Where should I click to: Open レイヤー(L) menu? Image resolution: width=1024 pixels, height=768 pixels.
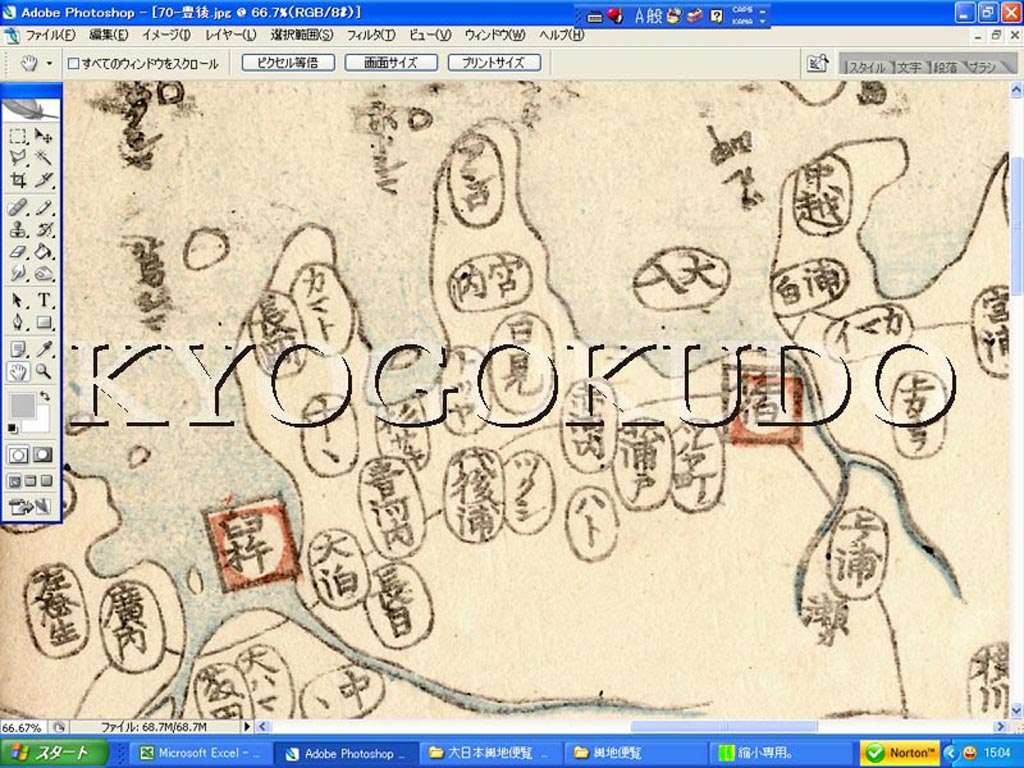click(x=230, y=35)
